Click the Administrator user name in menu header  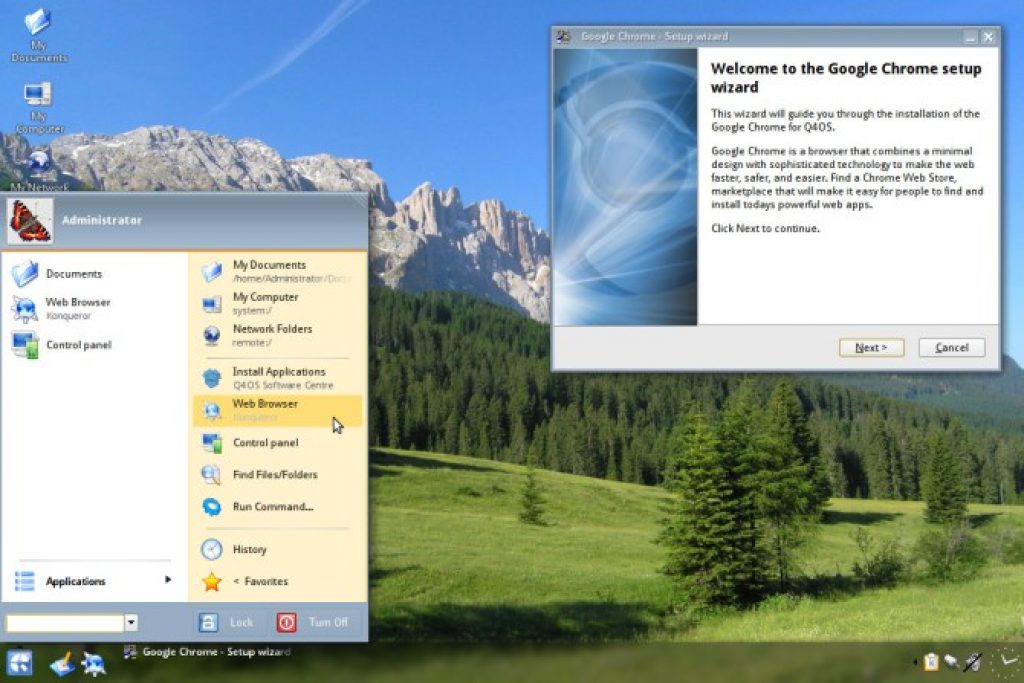point(102,220)
